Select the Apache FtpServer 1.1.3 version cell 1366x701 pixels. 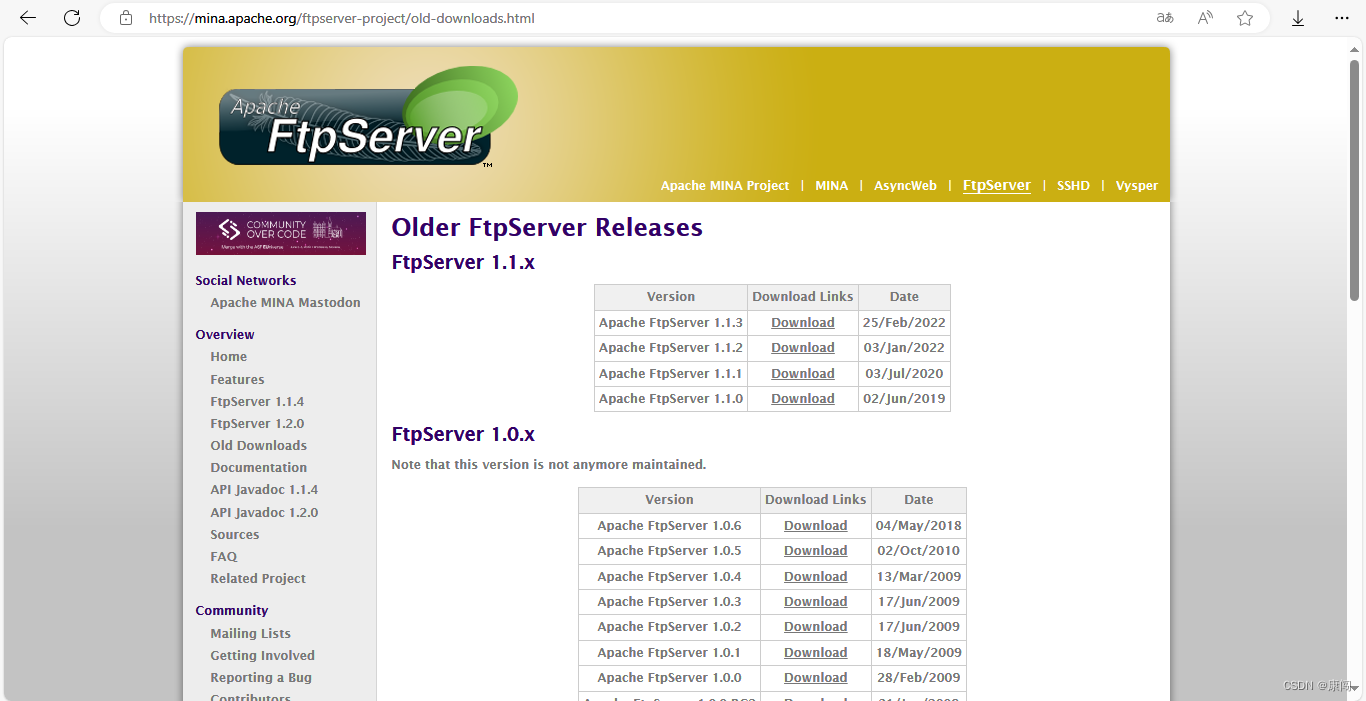[671, 322]
